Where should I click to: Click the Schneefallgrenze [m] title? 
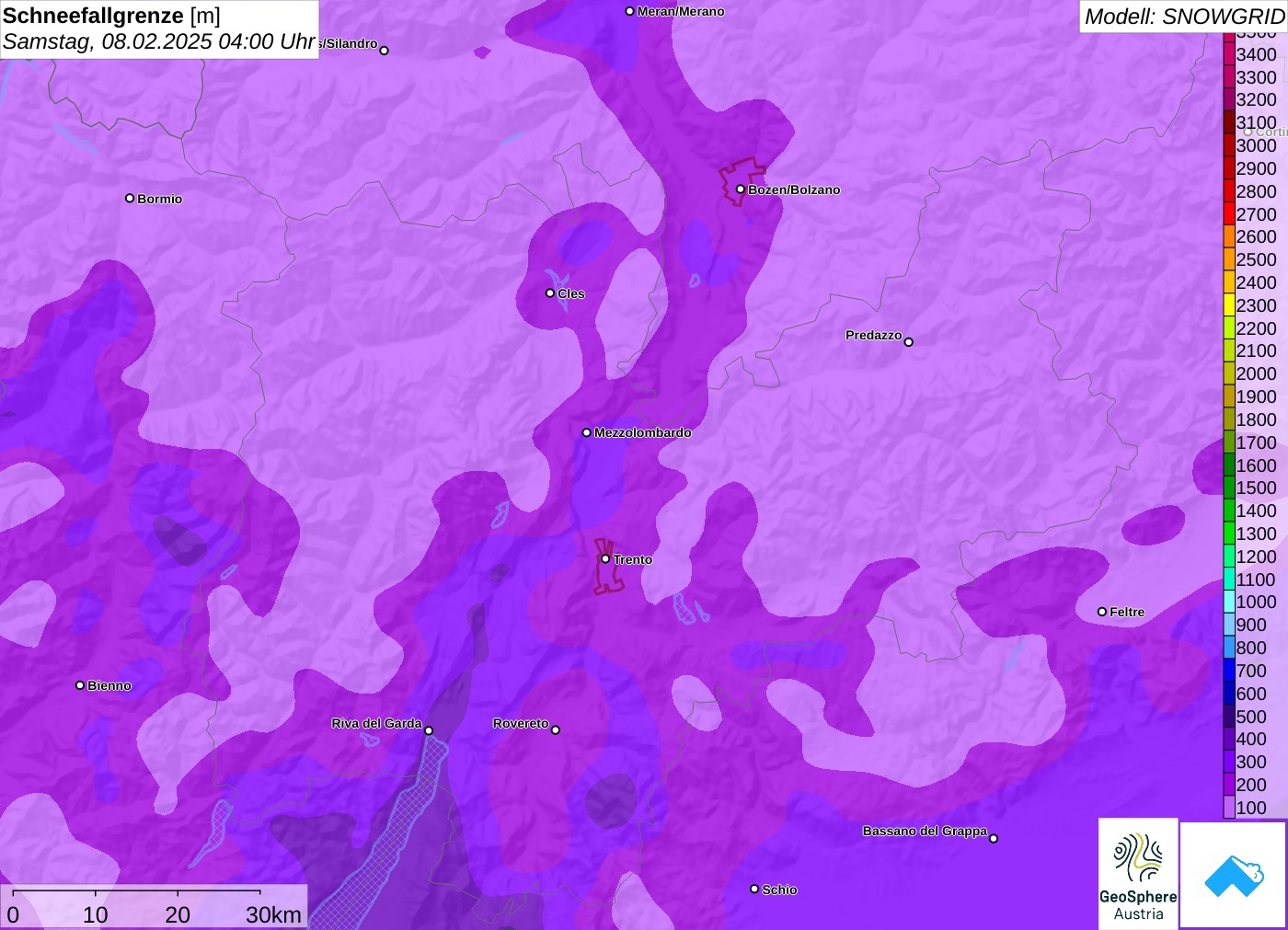click(111, 16)
